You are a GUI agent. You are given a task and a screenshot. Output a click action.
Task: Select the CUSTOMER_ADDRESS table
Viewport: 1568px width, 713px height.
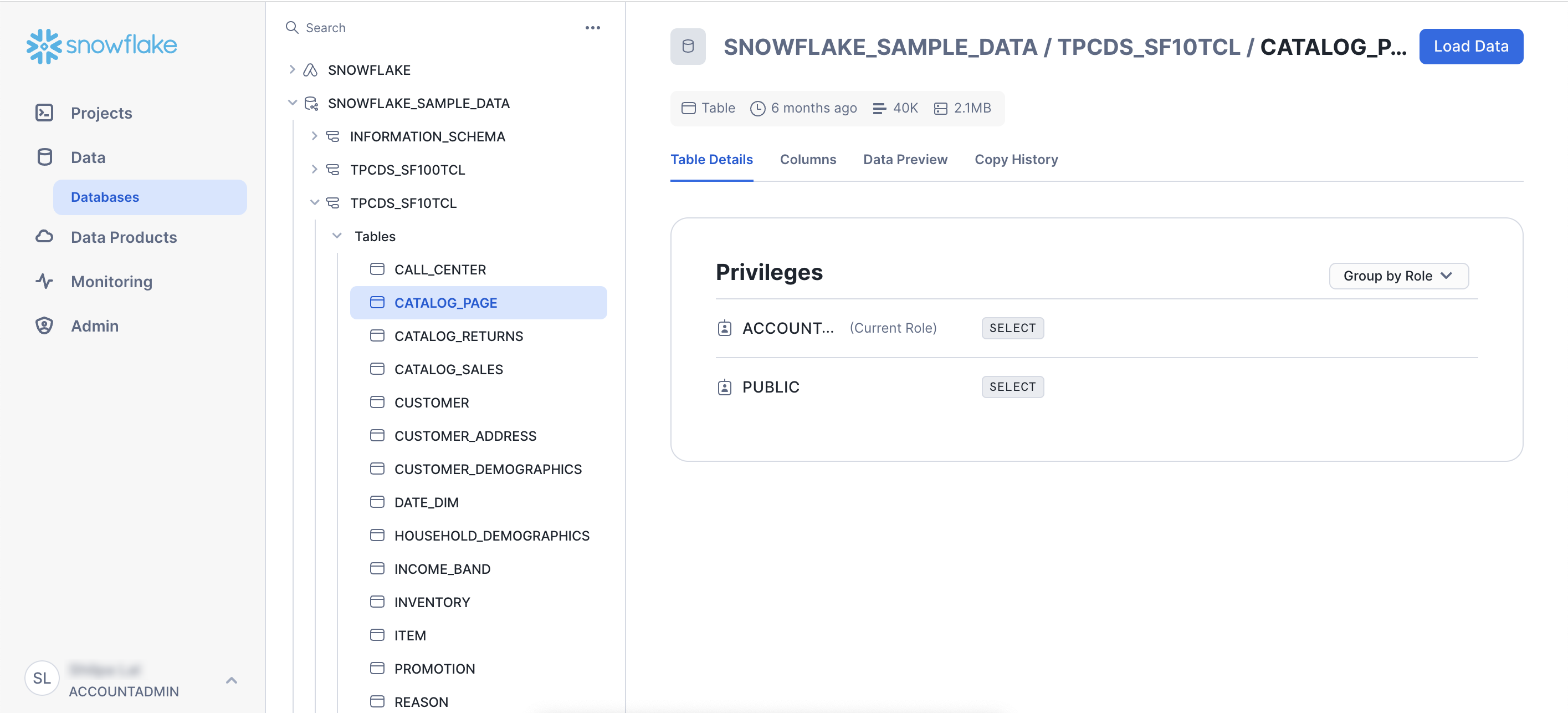[465, 436]
